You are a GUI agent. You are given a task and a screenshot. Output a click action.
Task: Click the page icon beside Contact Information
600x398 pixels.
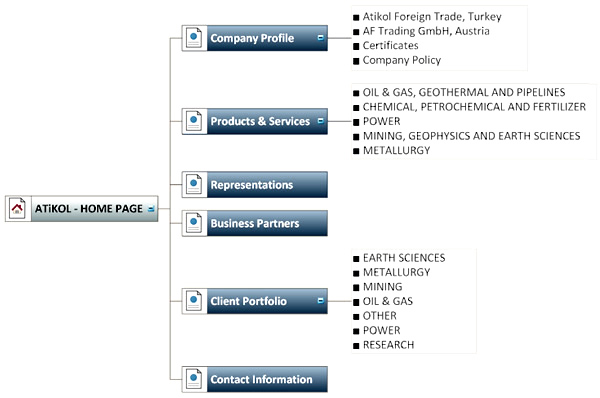[x=194, y=379]
